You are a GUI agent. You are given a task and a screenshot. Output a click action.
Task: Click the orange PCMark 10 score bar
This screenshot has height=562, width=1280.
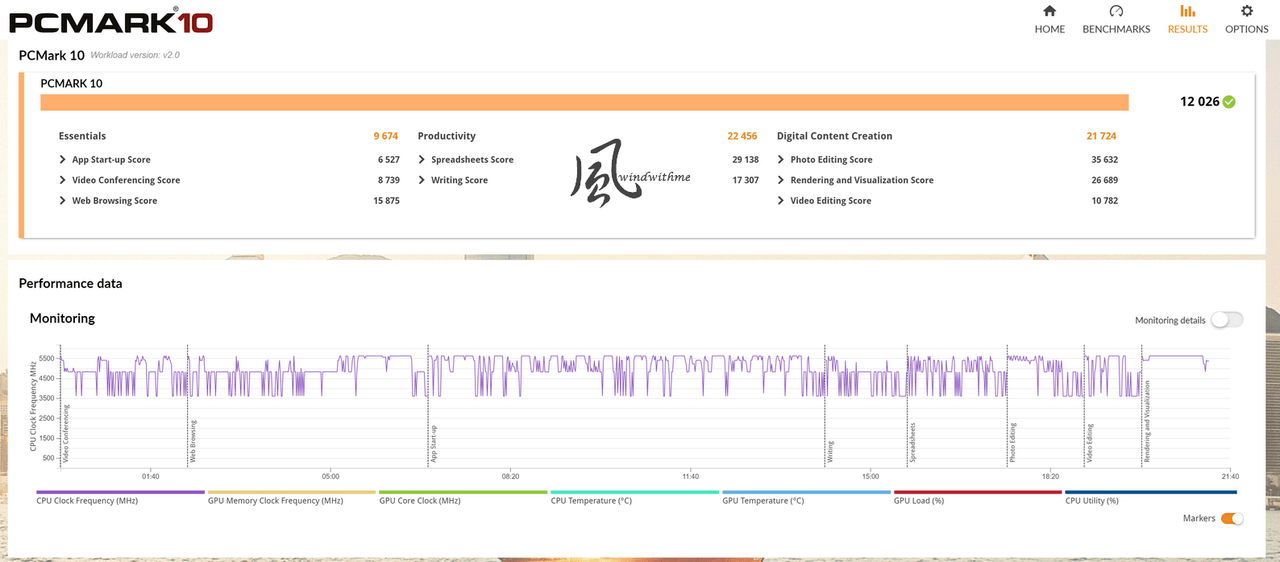584,102
